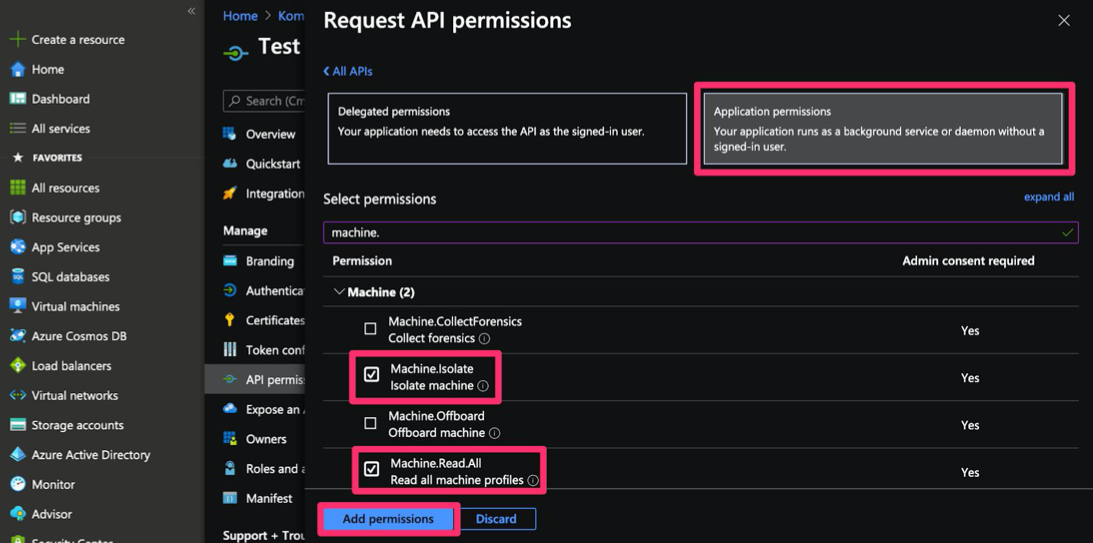1093x543 pixels.
Task: Click the Create a resource plus icon
Action: (x=18, y=40)
